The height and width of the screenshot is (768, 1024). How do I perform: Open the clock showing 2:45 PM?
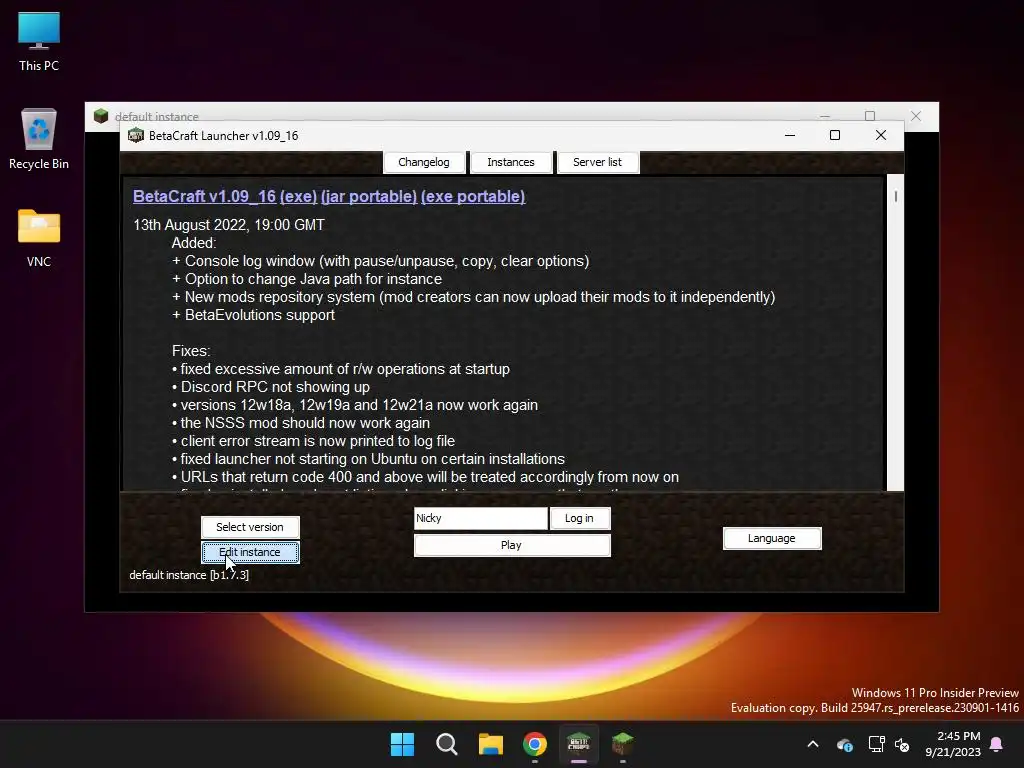(953, 744)
